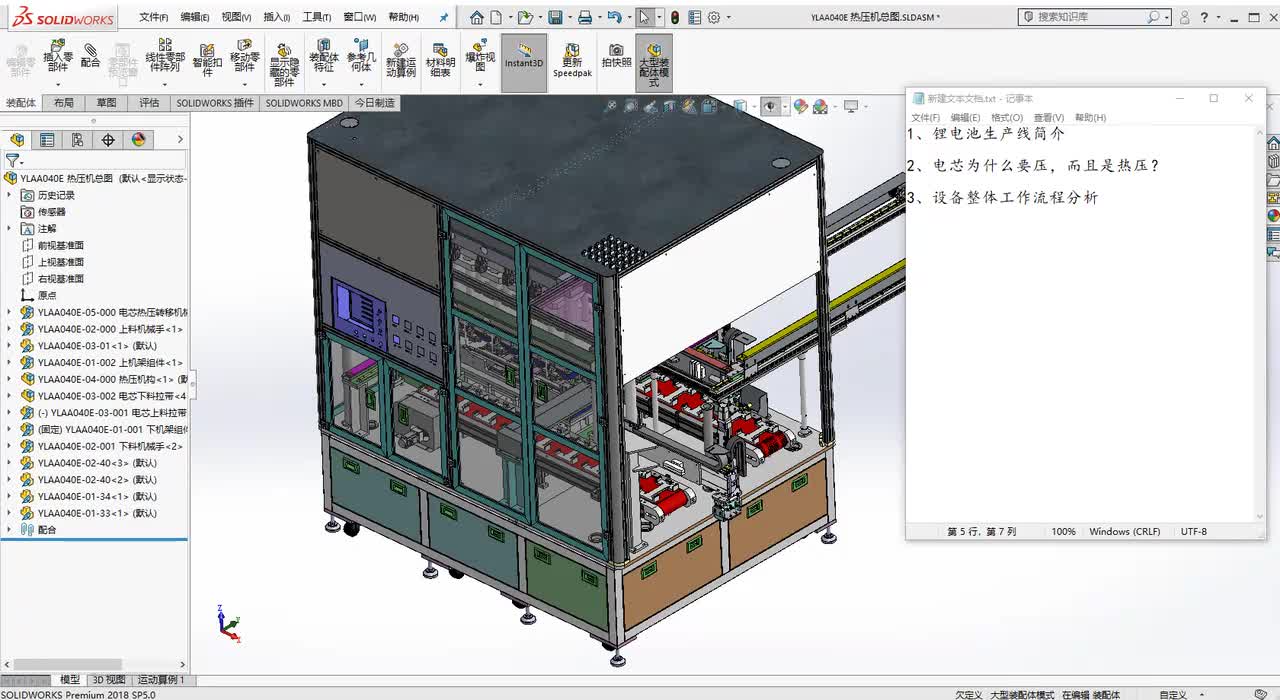The image size is (1280, 700).
Task: Take a snapshot with 拍快照 tool
Action: [616, 56]
